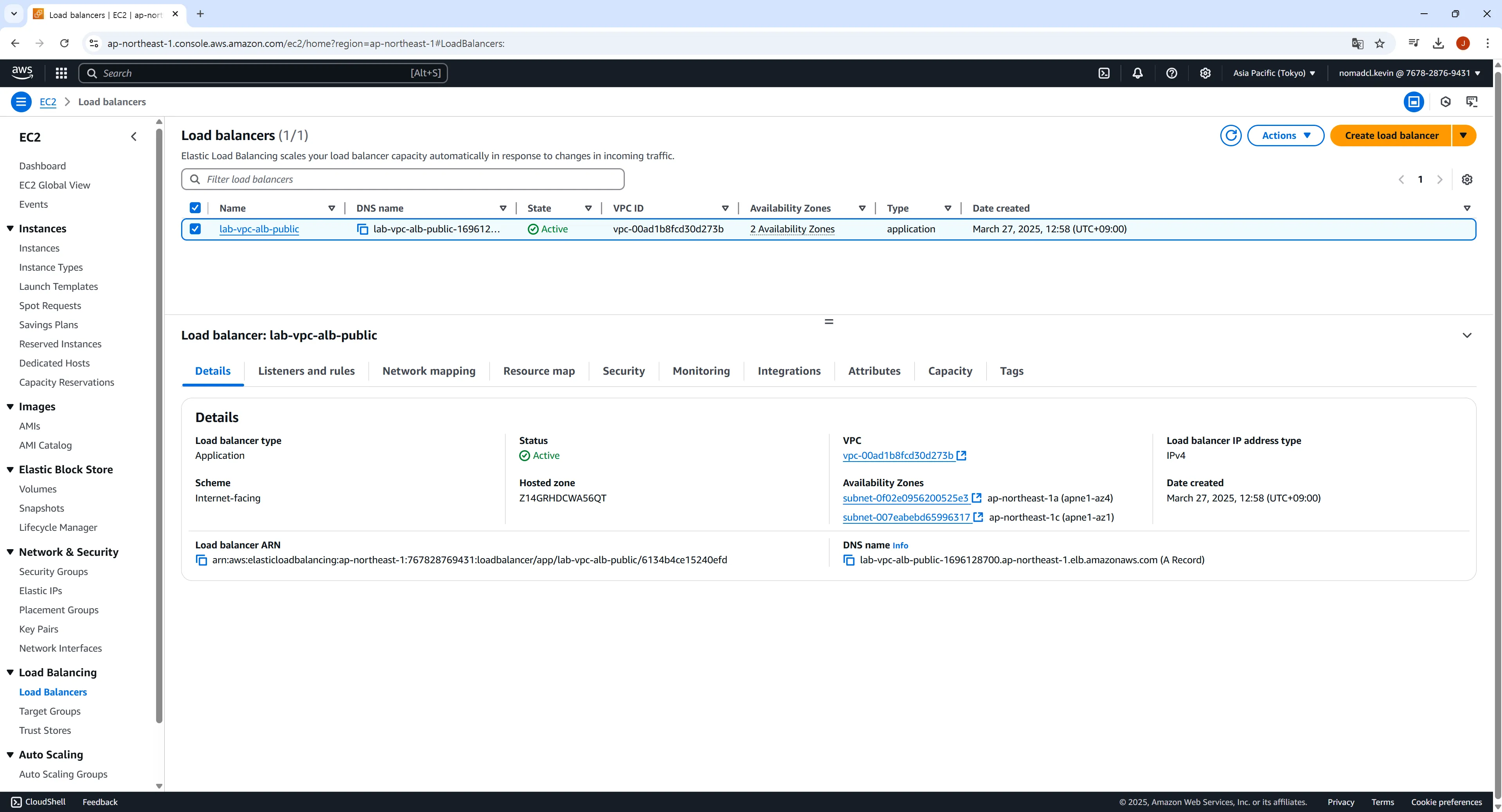Screen dimensions: 1502x812
Task: Open table preferences gear icon
Action: click(x=1466, y=180)
